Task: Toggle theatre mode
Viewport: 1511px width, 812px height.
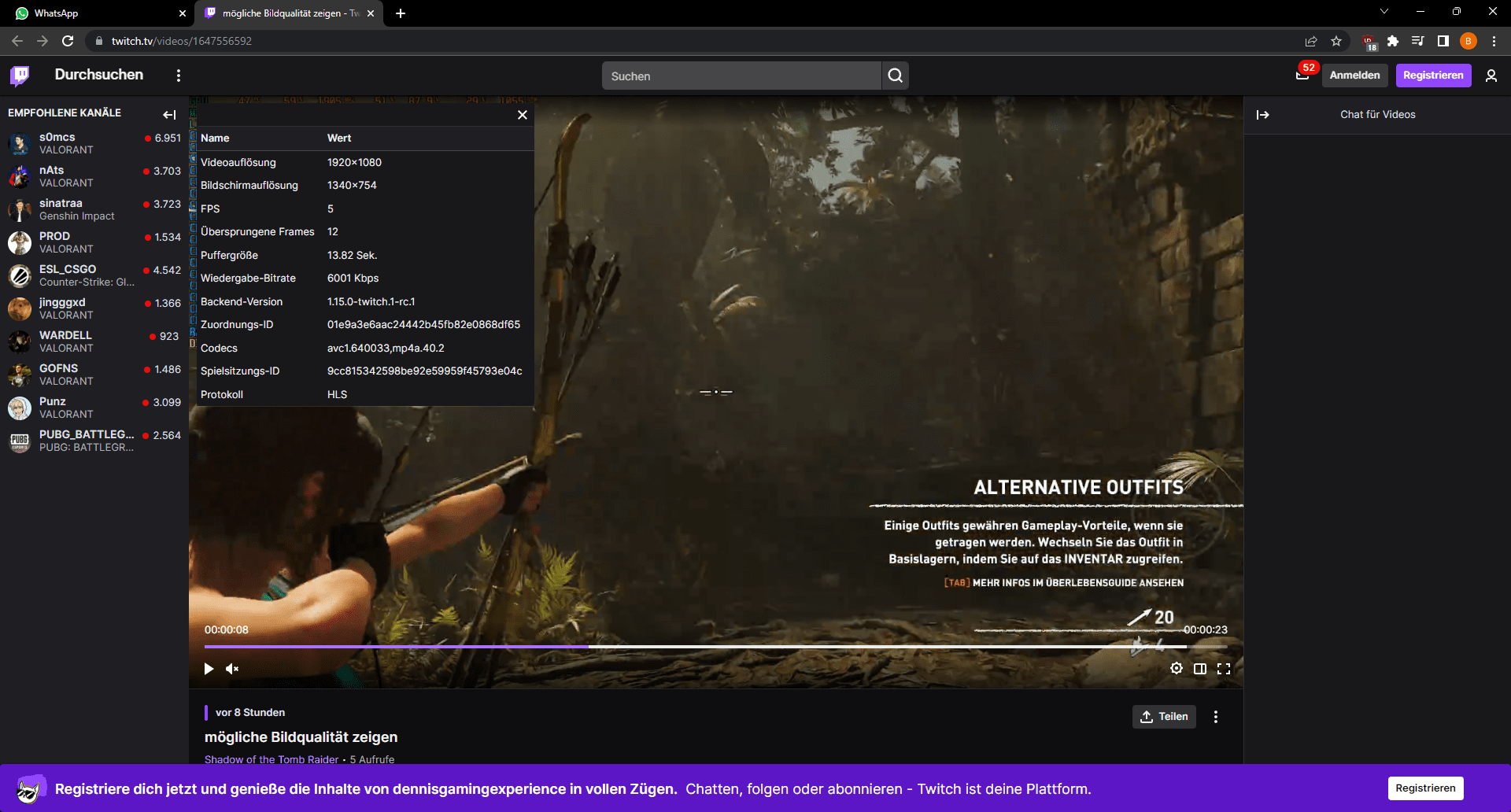Action: [x=1200, y=669]
